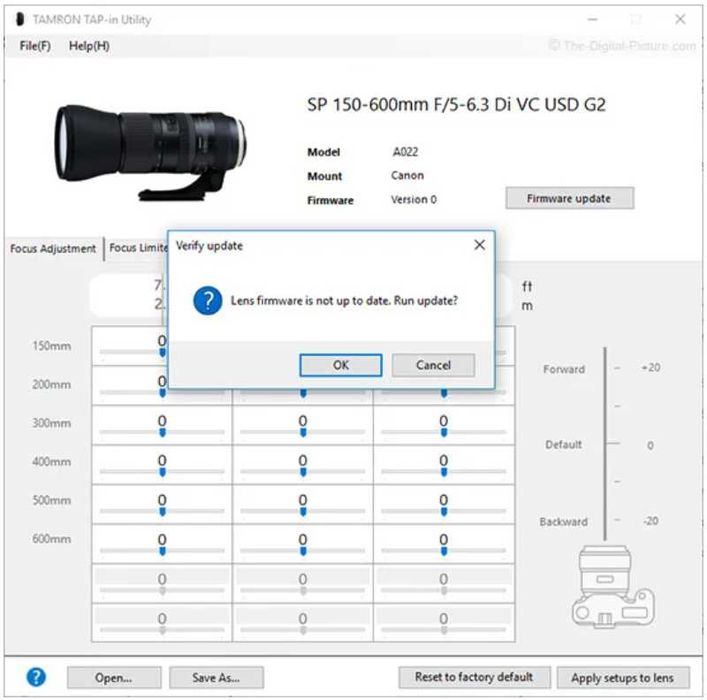Open the Help(H) menu

(89, 46)
